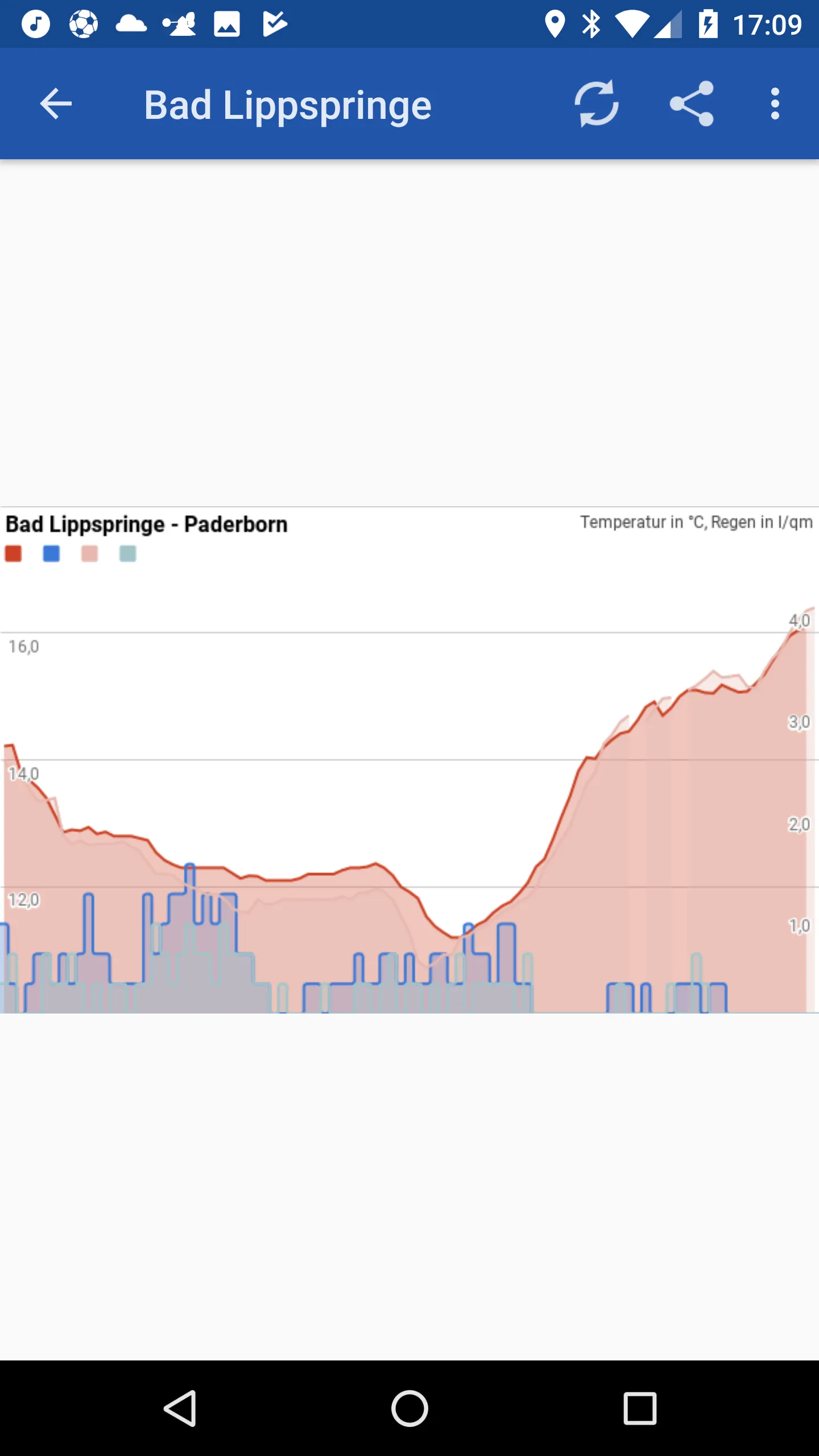Screen dimensions: 819x1456
Task: Refresh the weather data
Action: click(596, 104)
